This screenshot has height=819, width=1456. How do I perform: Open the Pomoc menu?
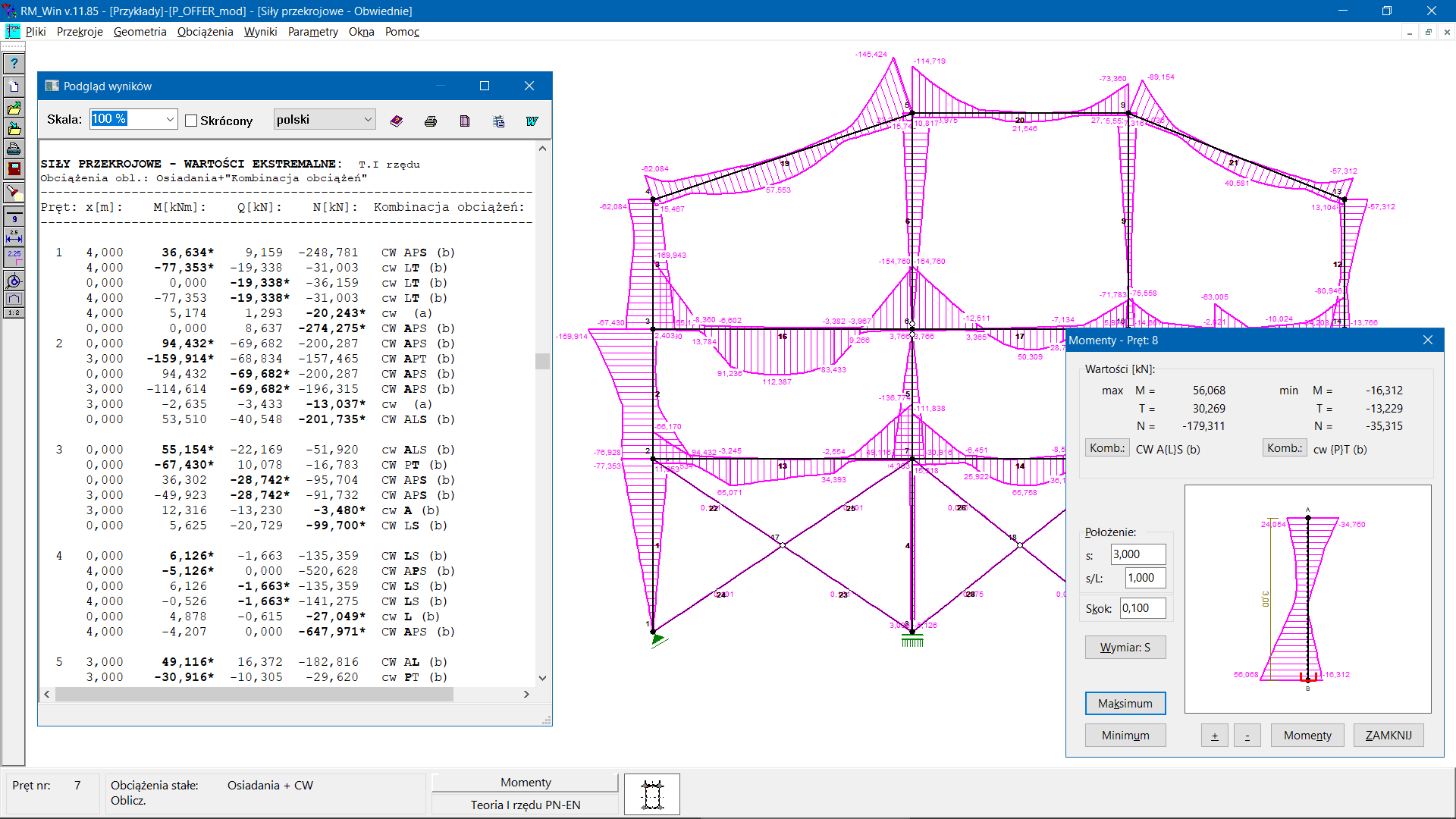tap(402, 32)
